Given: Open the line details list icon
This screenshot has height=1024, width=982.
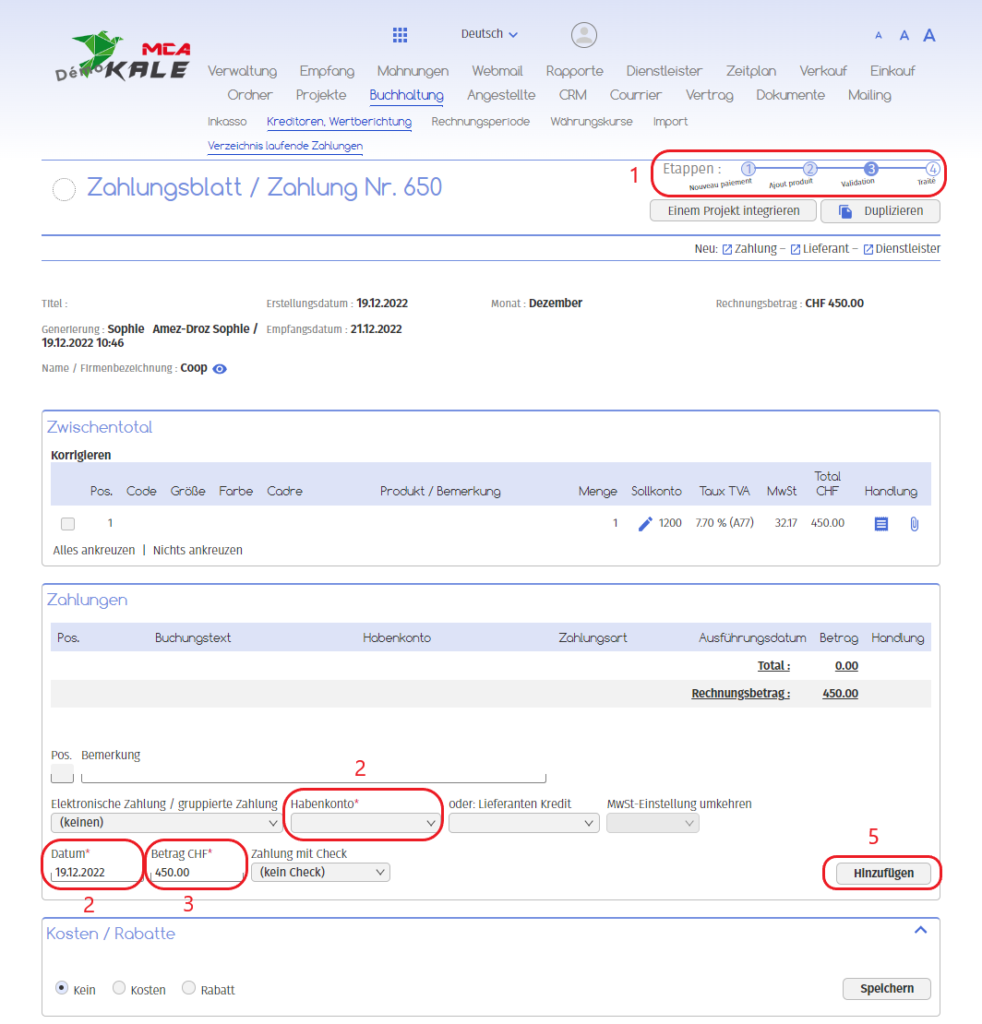Looking at the screenshot, I should [881, 523].
